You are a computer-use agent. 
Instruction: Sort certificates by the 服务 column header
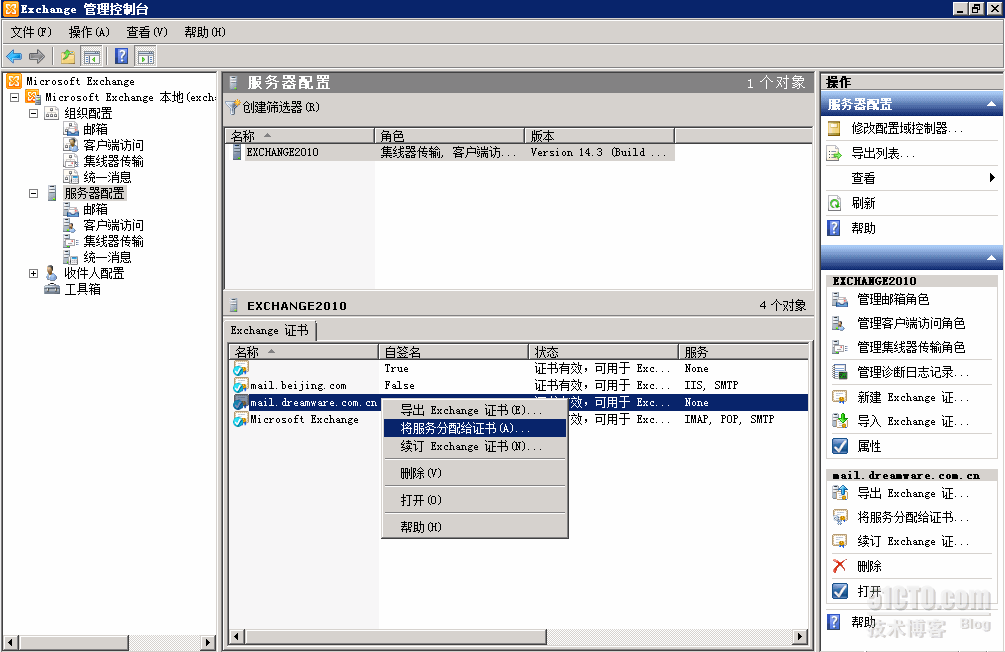(x=743, y=352)
